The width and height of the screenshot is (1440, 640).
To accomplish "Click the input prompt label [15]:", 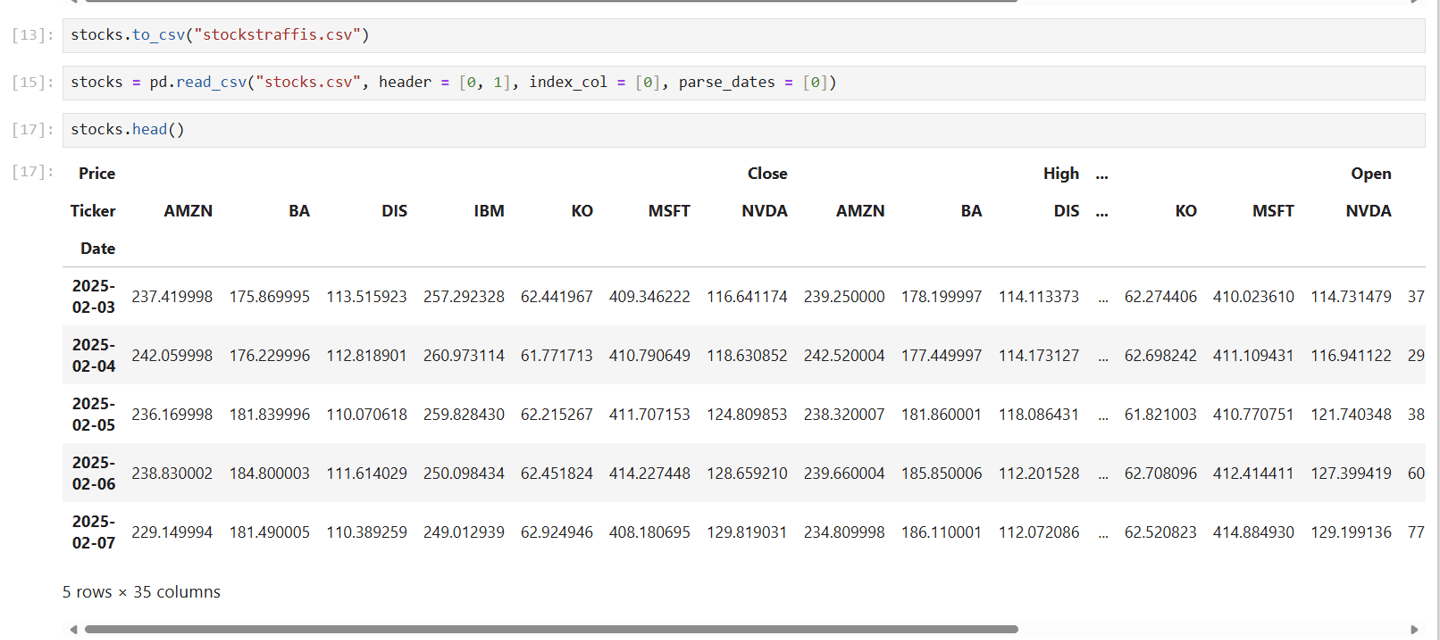I will 33,82.
